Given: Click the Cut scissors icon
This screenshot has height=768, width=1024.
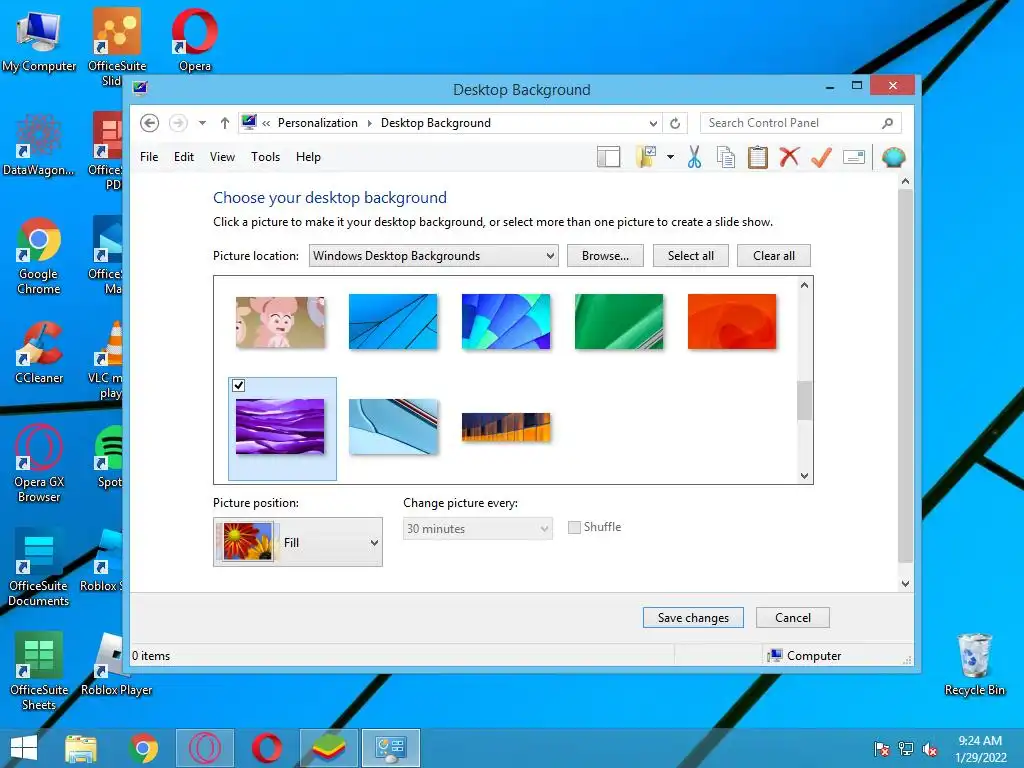Looking at the screenshot, I should pyautogui.click(x=694, y=157).
